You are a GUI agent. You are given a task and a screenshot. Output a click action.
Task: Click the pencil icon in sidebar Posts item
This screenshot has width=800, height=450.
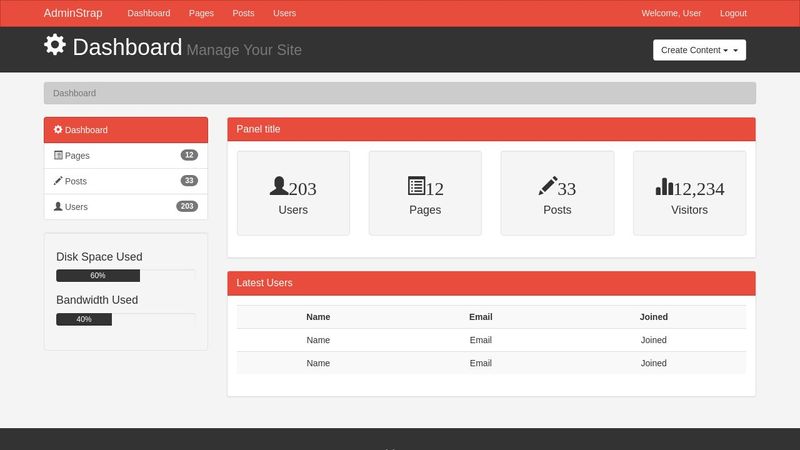58,181
